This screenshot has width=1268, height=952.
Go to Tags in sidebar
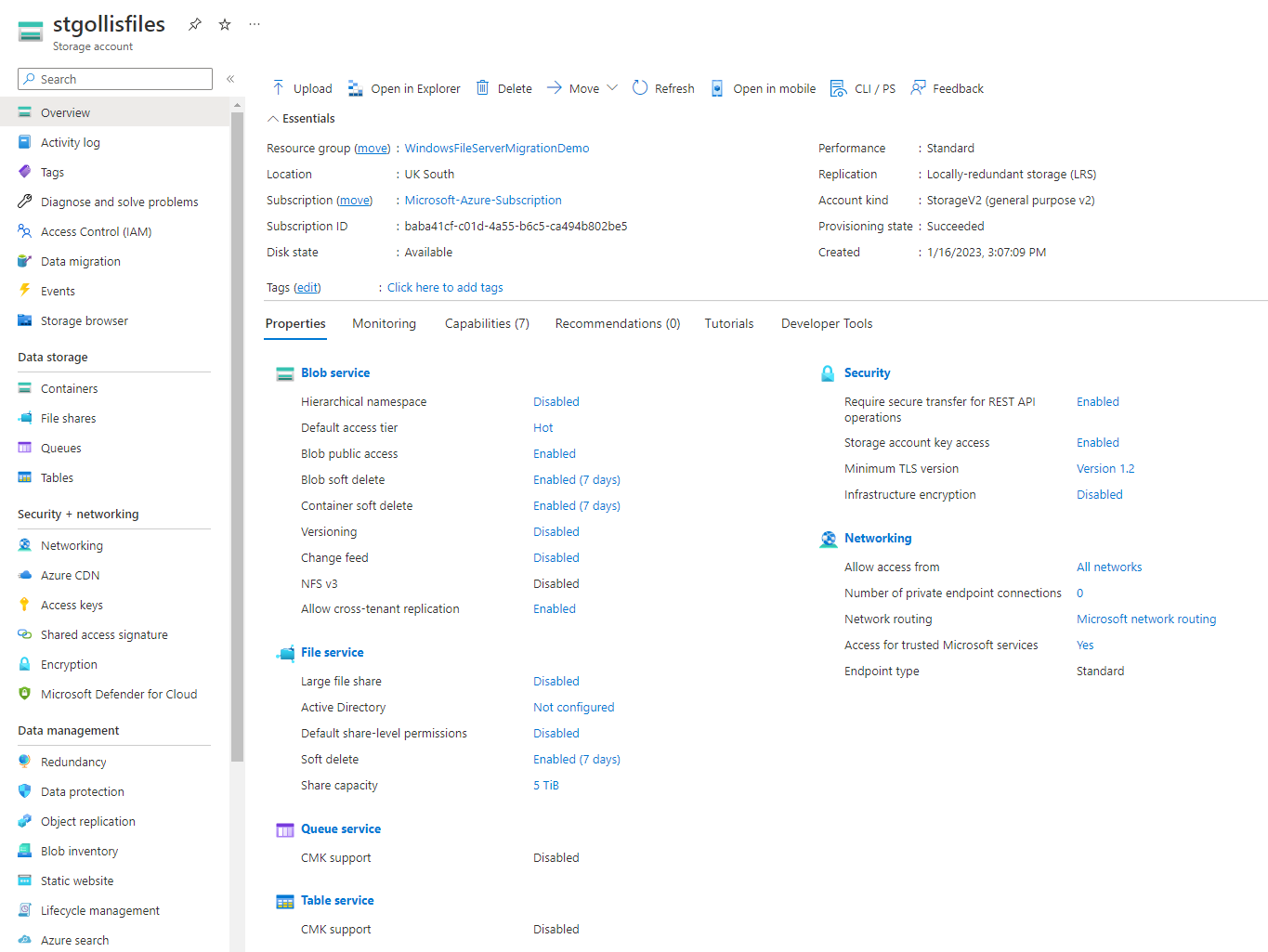(53, 172)
